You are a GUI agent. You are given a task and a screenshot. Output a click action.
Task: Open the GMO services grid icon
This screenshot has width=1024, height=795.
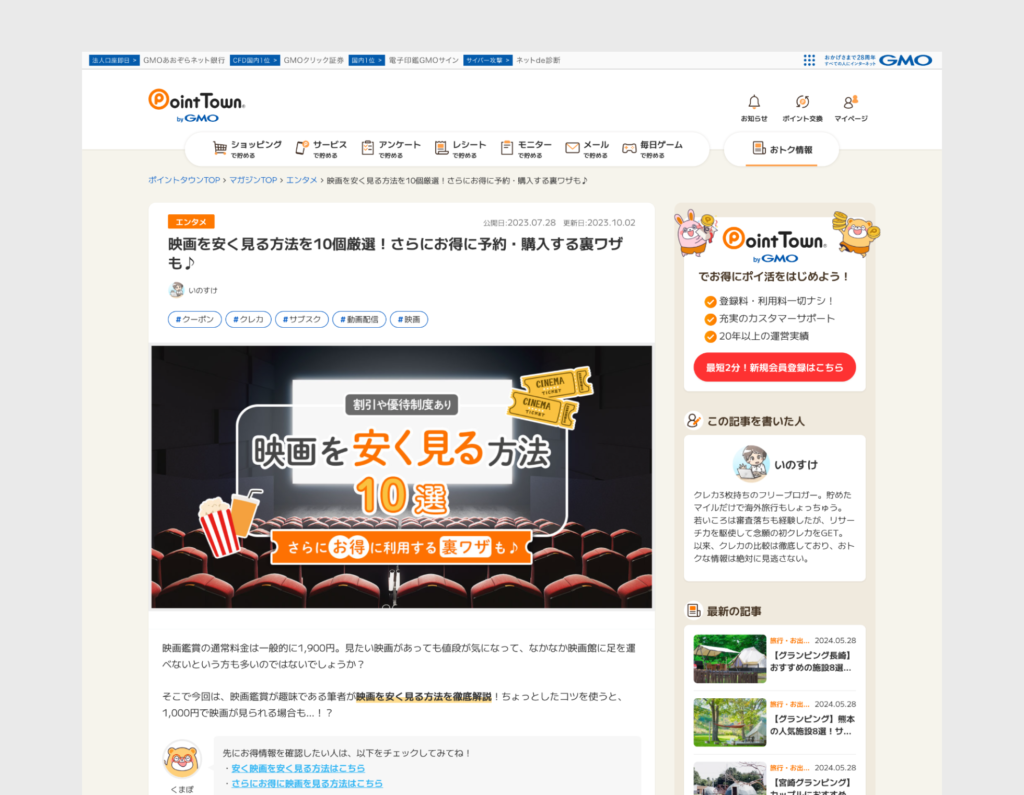[x=809, y=60]
